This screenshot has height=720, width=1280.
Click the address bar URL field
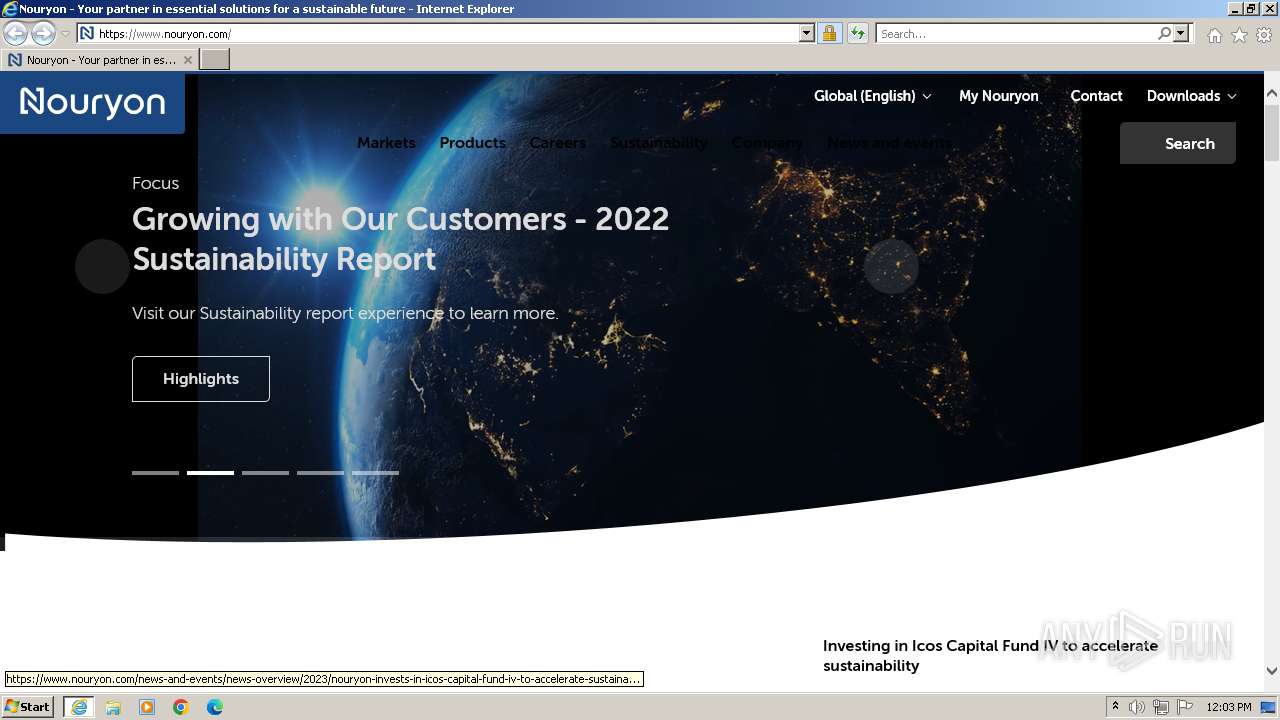point(438,33)
